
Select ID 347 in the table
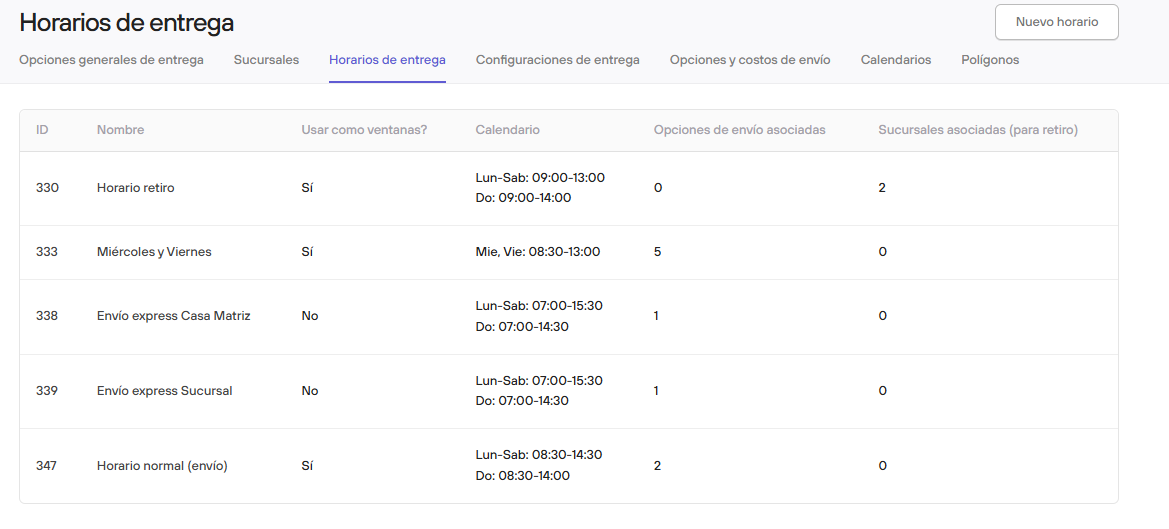pos(47,466)
